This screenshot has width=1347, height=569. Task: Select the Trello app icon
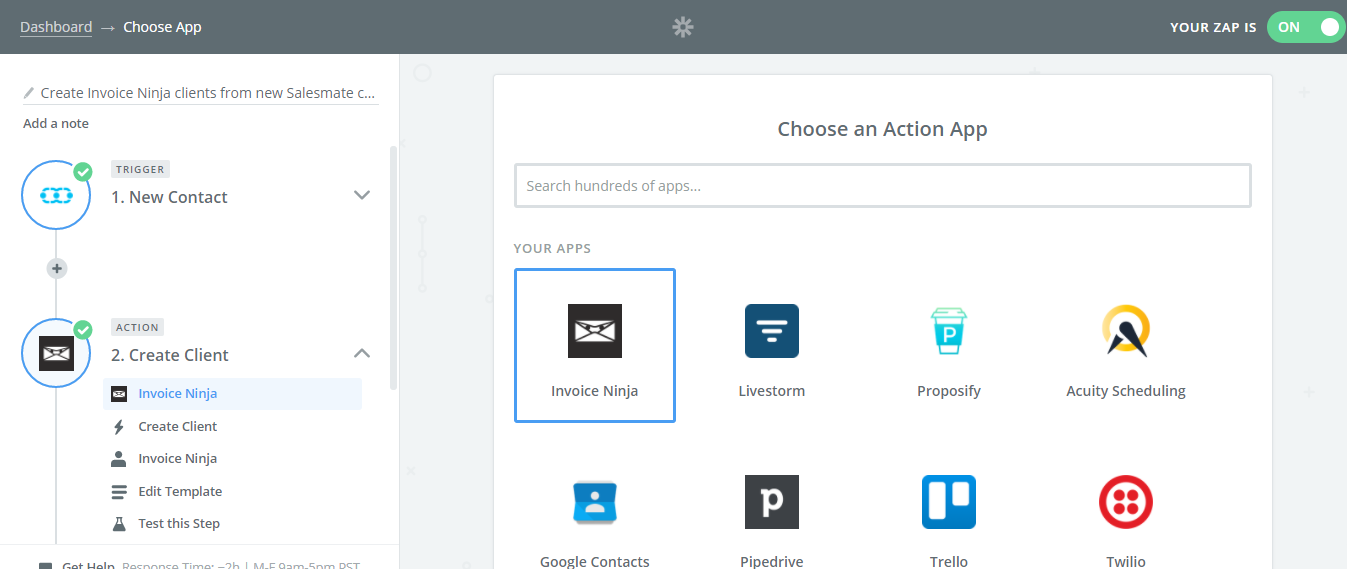[x=949, y=502]
